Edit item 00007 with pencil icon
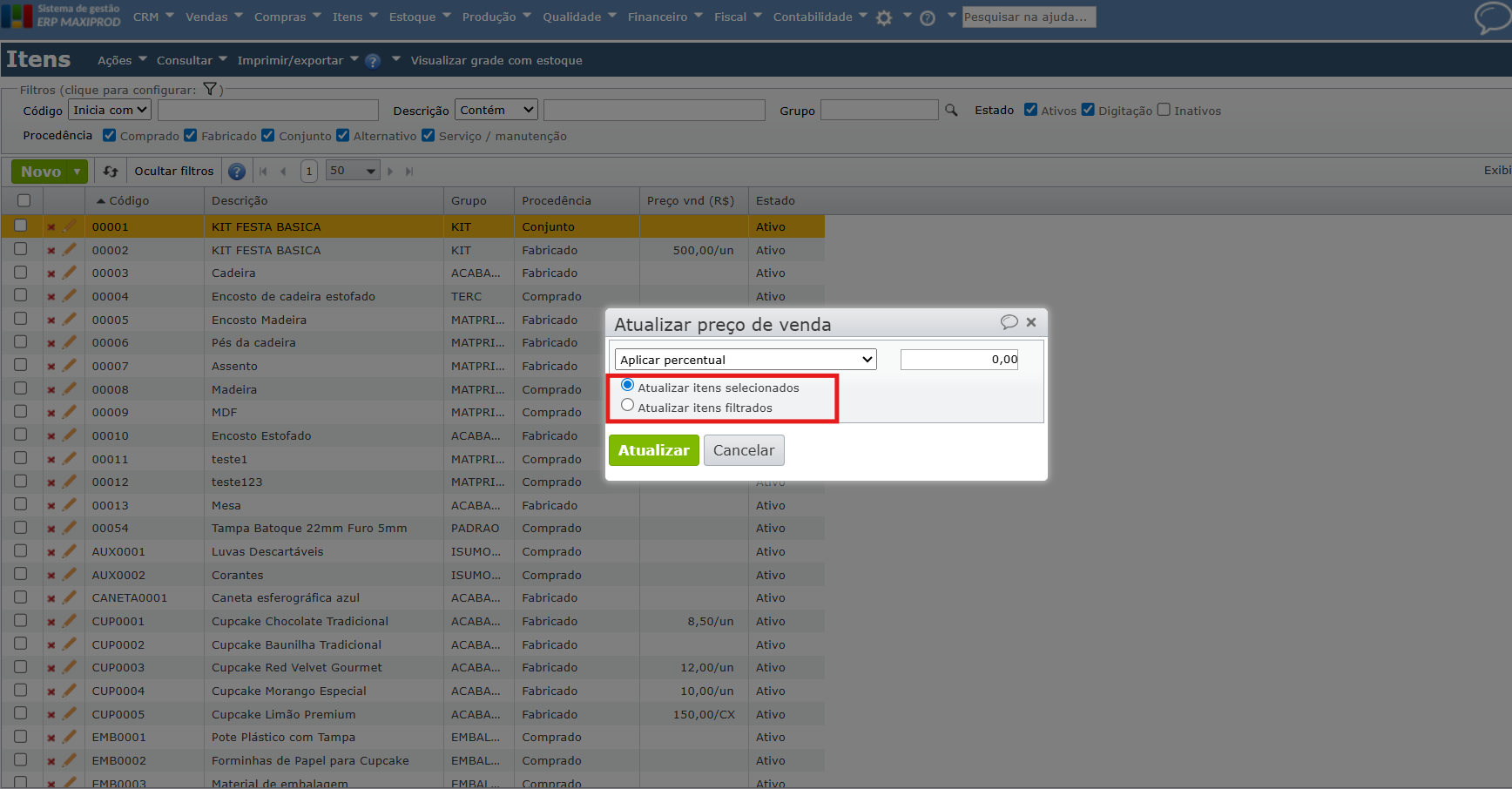Image resolution: width=1512 pixels, height=789 pixels. point(70,366)
